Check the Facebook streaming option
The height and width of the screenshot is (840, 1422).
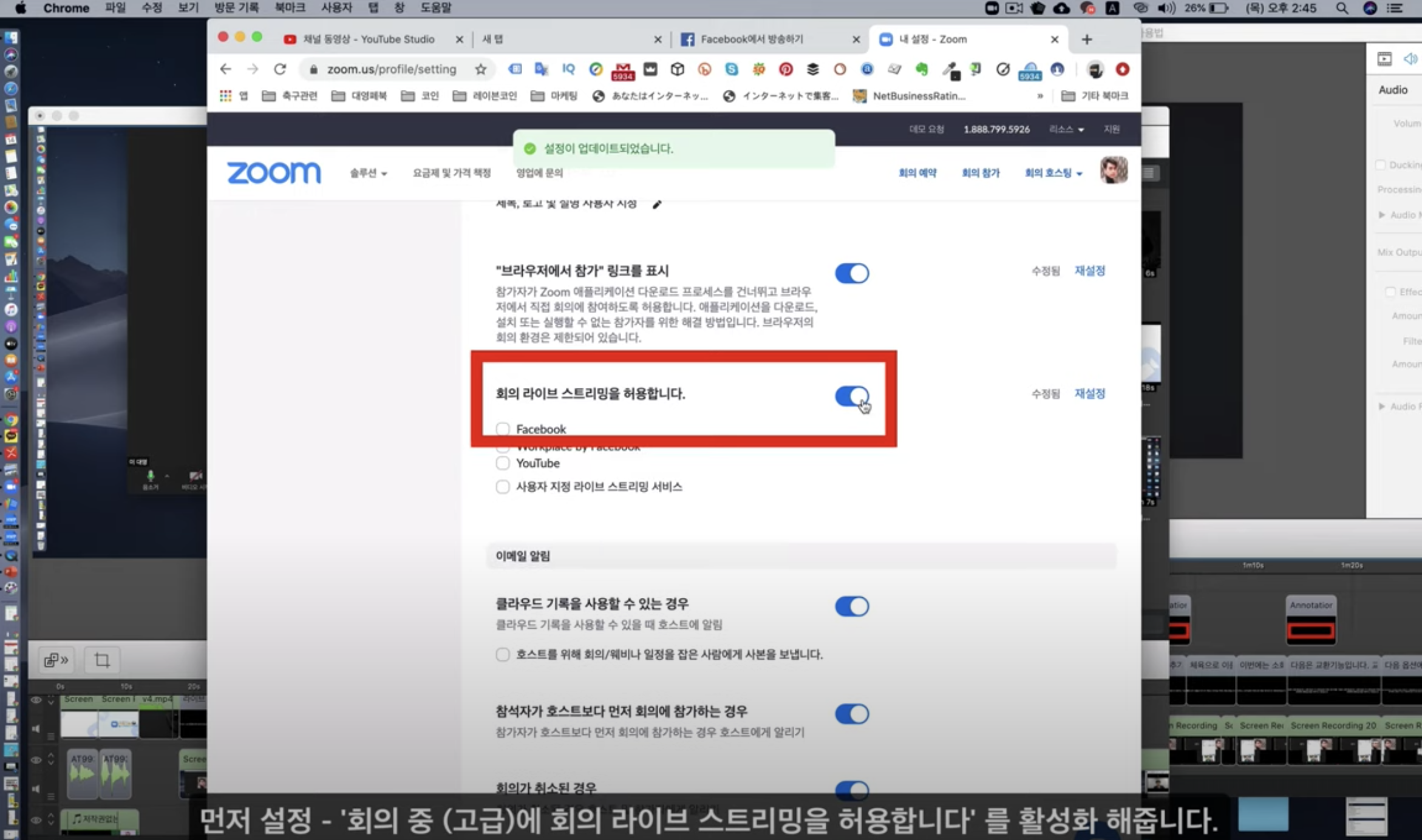pyautogui.click(x=502, y=429)
